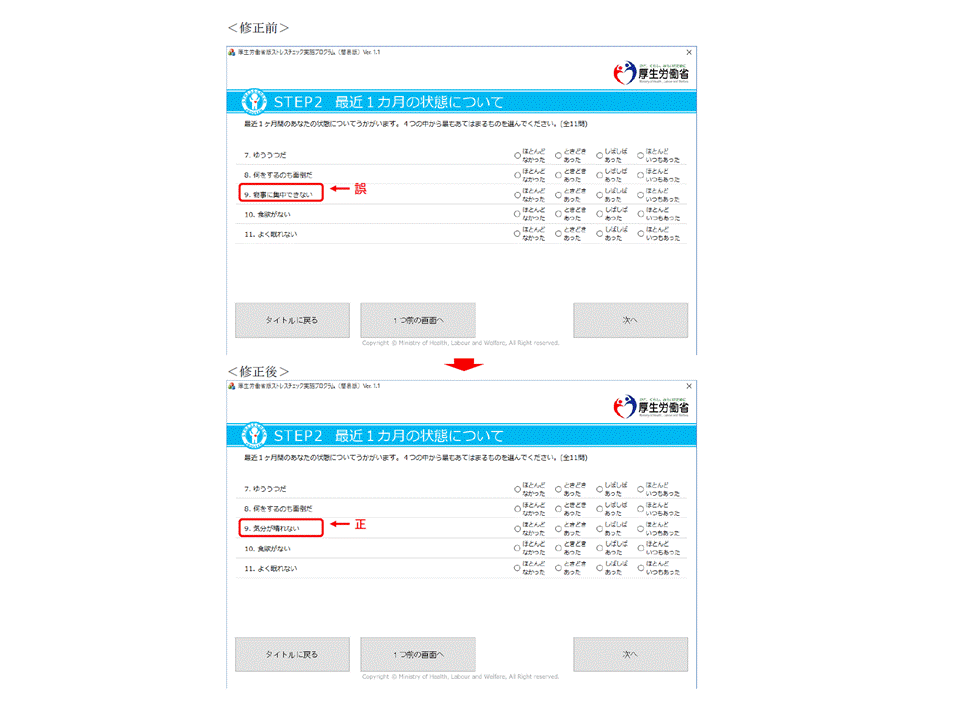Close the lower 修正後 program window
The width and height of the screenshot is (960, 720).
(x=689, y=386)
